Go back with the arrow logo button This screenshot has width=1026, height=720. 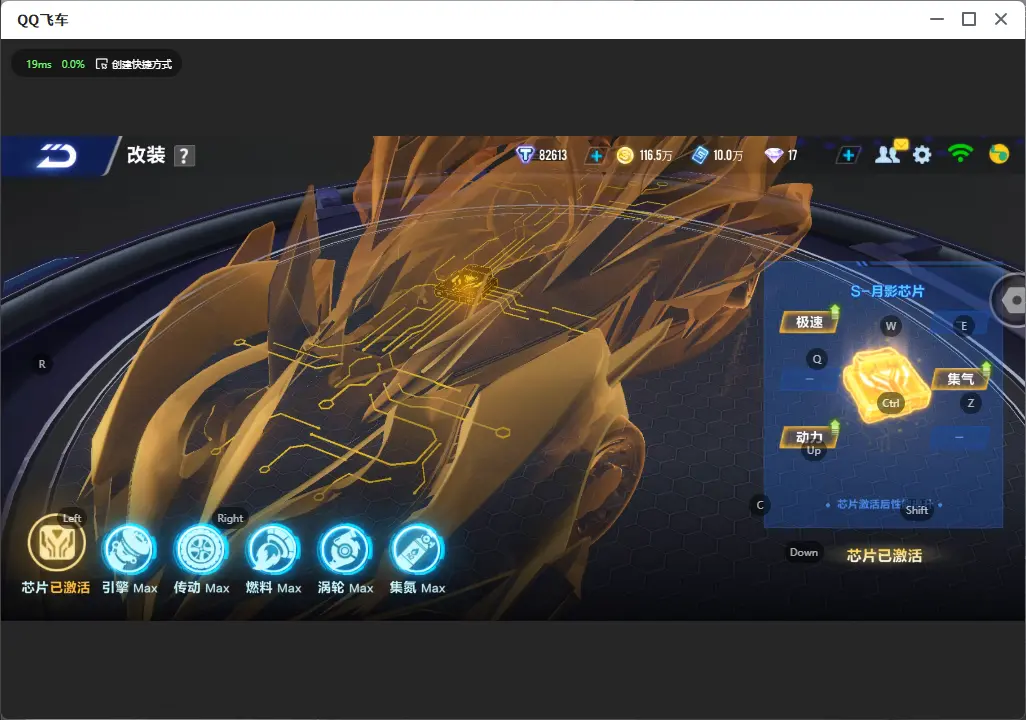click(x=56, y=156)
